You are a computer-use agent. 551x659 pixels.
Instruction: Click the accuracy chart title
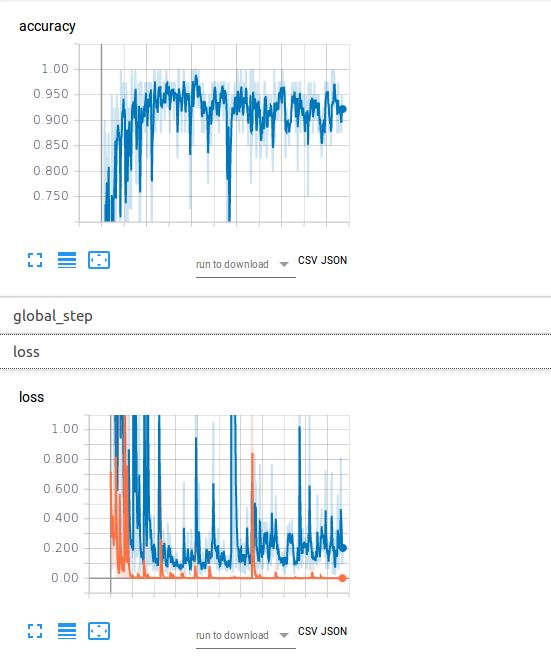click(47, 26)
